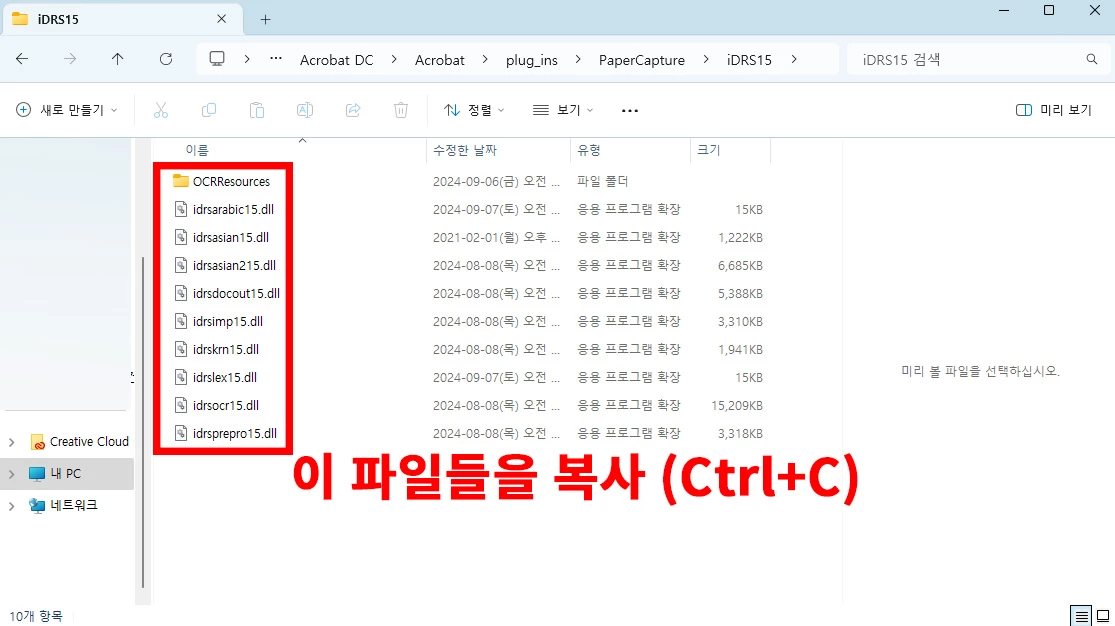The height and width of the screenshot is (626, 1115).
Task: Expand the Creative Cloud tree node
Action: [11, 442]
